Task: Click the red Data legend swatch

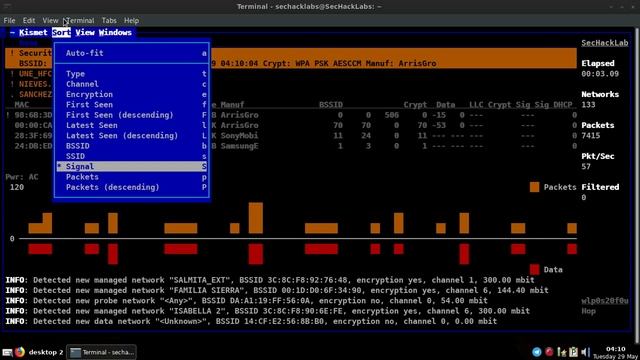Action: 534,269
